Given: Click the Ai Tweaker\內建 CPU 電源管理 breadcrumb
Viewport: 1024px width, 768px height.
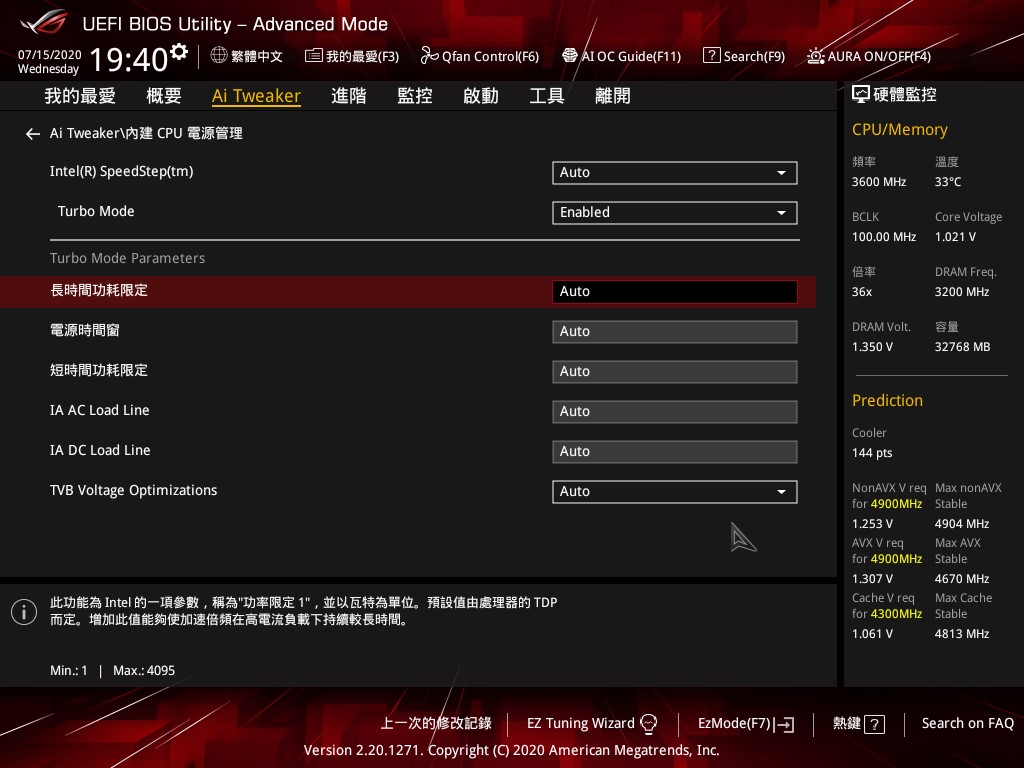Looking at the screenshot, I should (x=146, y=133).
